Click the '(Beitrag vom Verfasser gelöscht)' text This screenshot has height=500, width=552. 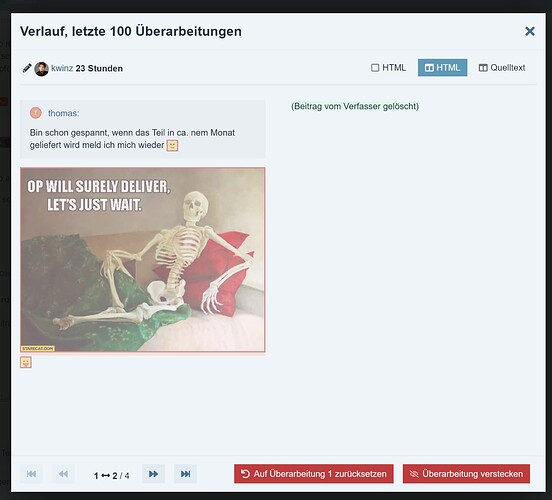(355, 106)
